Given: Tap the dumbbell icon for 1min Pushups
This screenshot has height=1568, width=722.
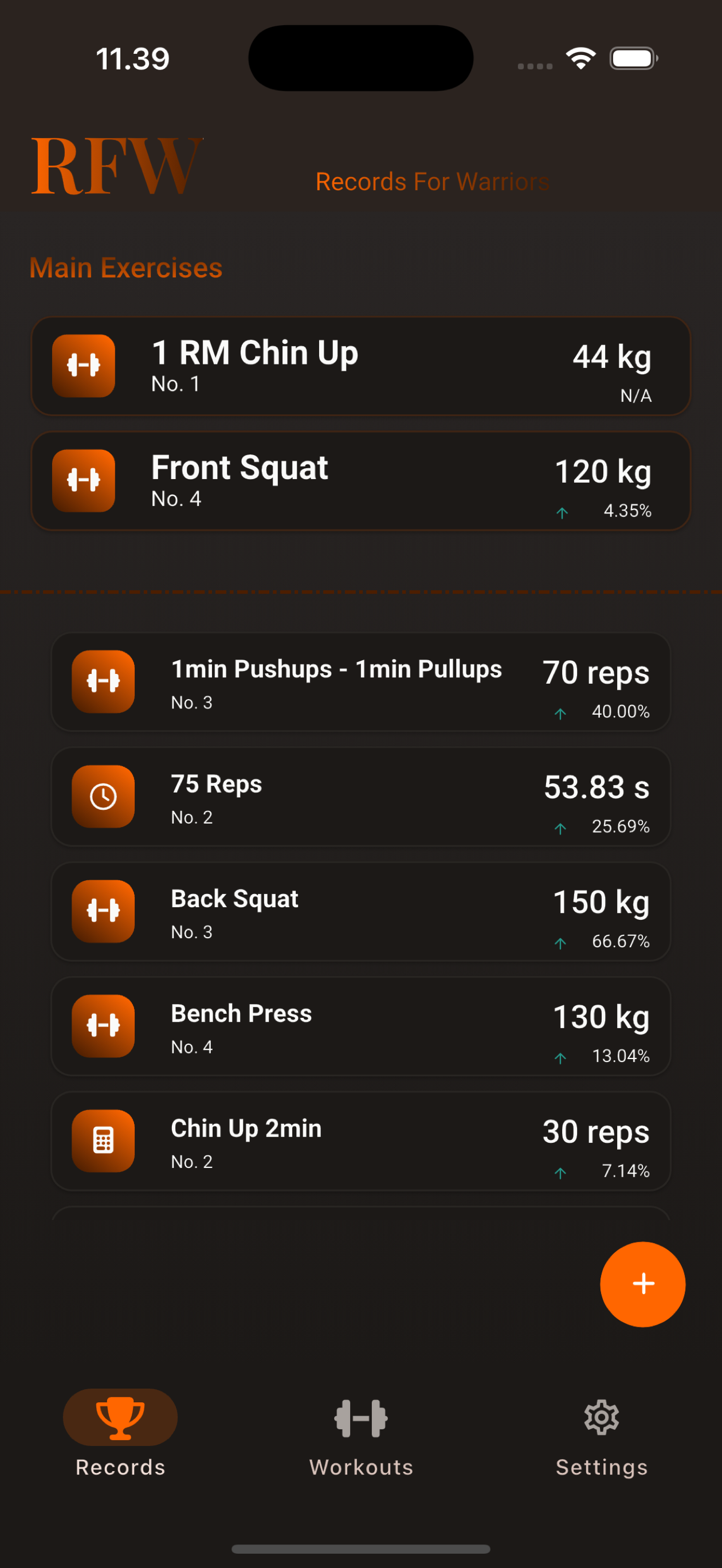Looking at the screenshot, I should pos(103,681).
